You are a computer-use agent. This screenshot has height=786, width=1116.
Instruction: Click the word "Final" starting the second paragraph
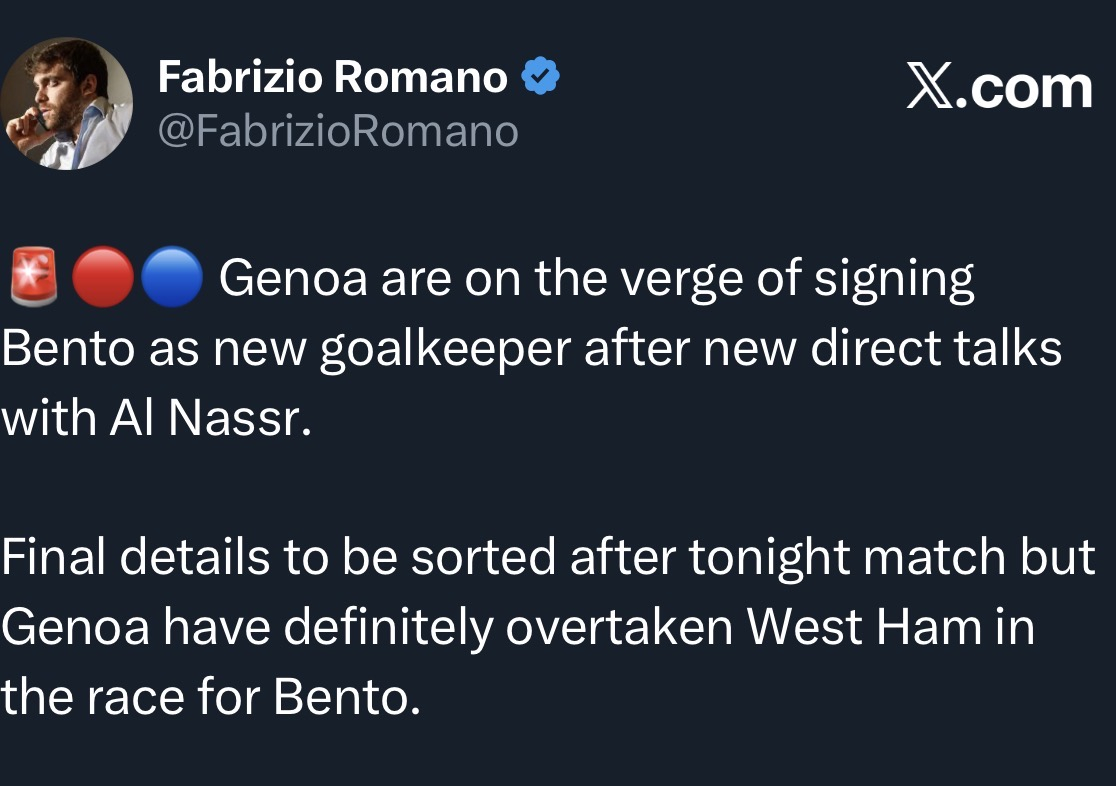tap(54, 557)
